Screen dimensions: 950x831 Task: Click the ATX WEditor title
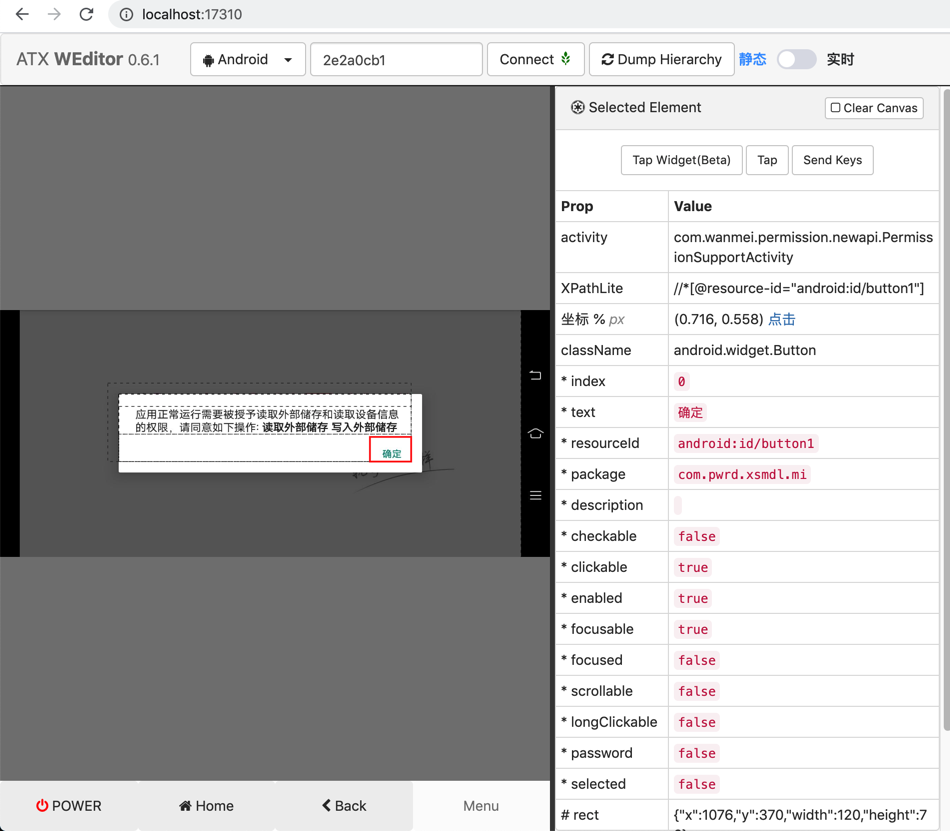click(x=88, y=59)
